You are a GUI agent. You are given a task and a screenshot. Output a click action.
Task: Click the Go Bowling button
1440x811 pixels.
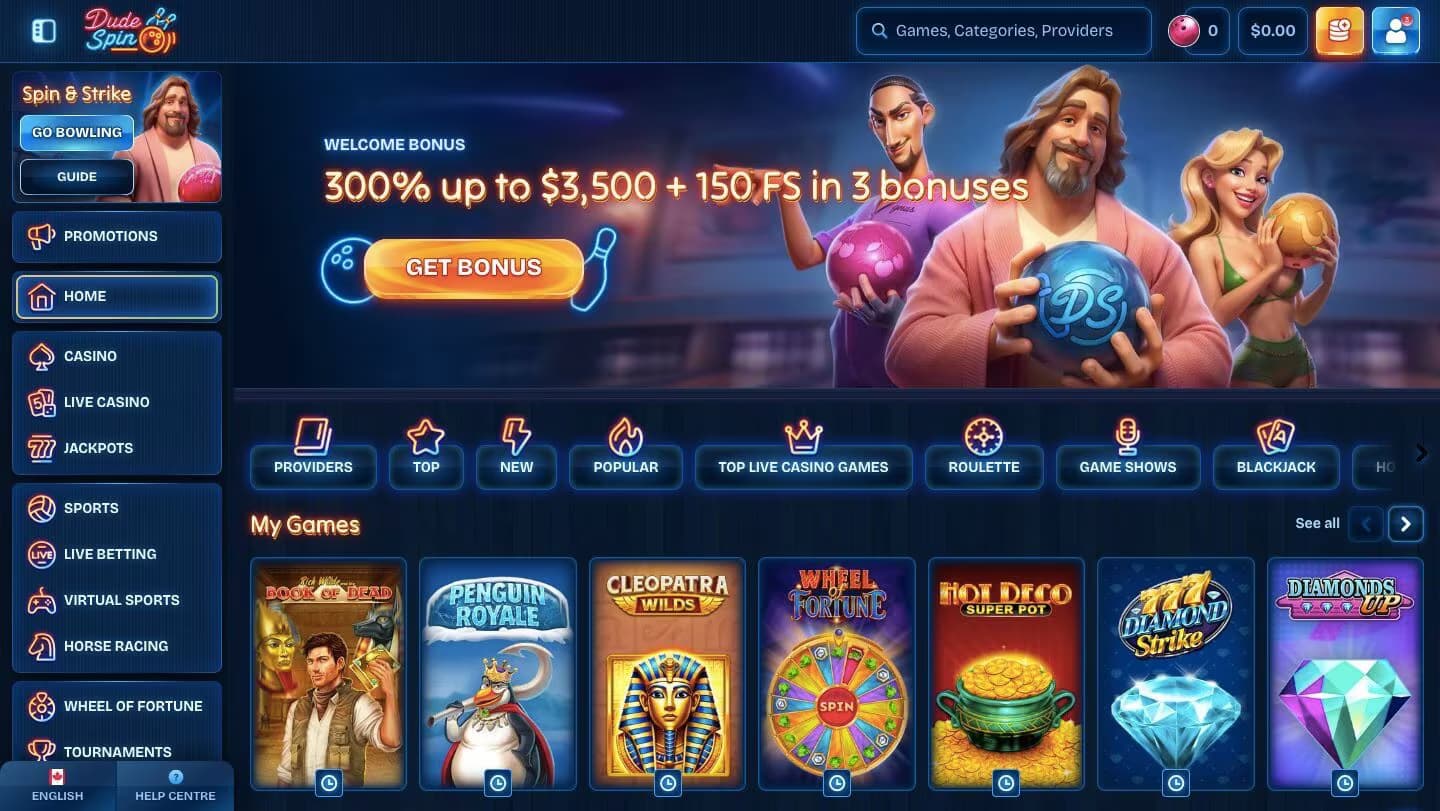77,132
